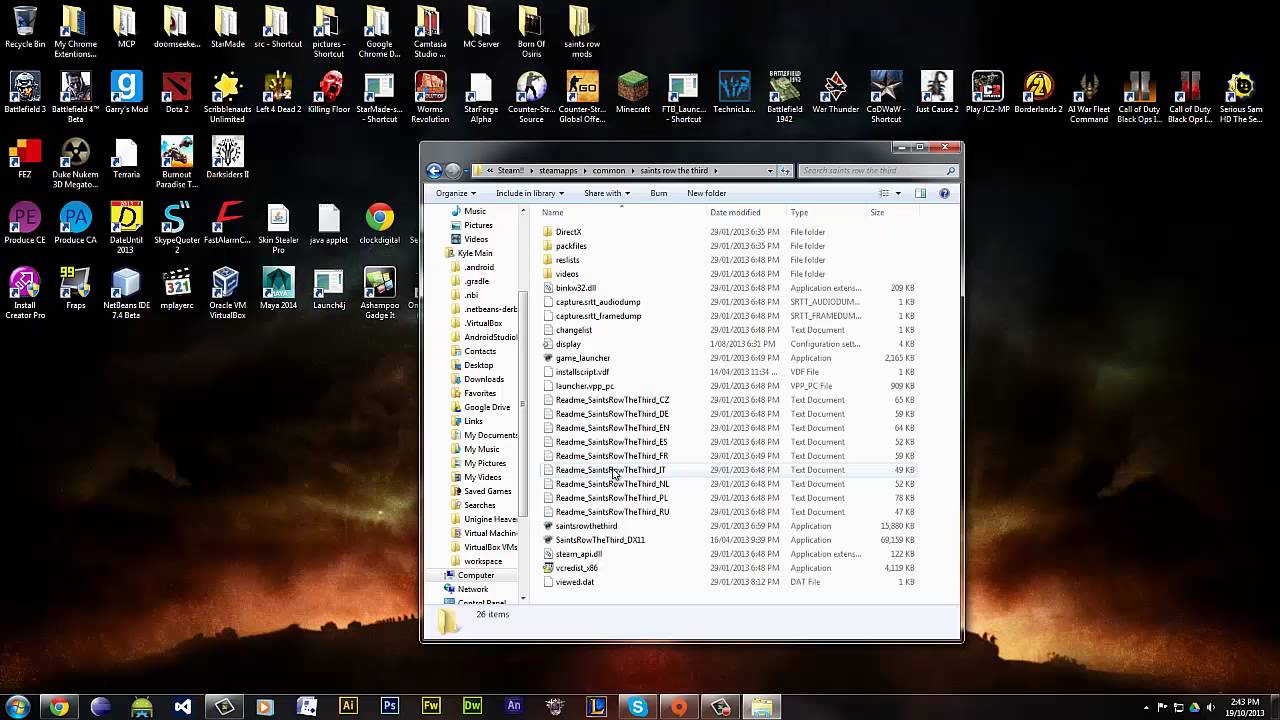The height and width of the screenshot is (720, 1280).
Task: Click the New folder button
Action: point(706,193)
